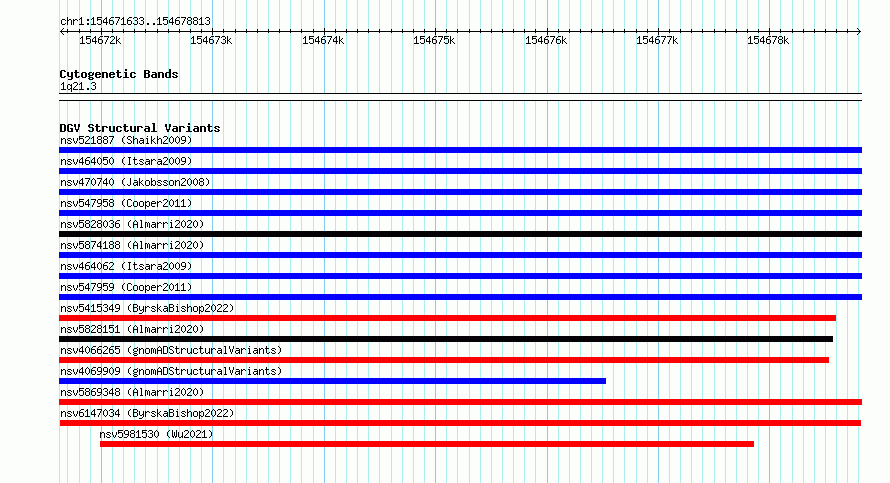Click the right arrowhead of the coordinate ruler

(859, 32)
